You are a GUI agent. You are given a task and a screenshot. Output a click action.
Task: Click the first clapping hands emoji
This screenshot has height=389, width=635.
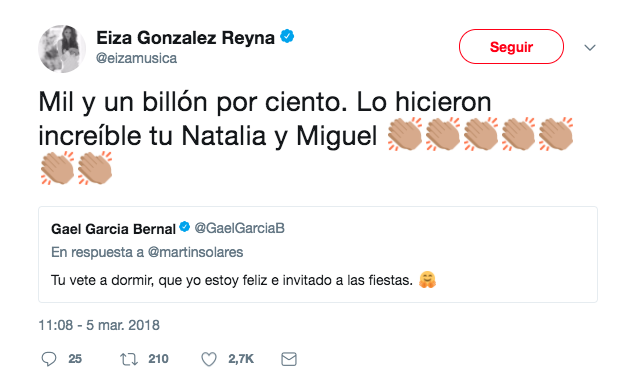[x=405, y=134]
